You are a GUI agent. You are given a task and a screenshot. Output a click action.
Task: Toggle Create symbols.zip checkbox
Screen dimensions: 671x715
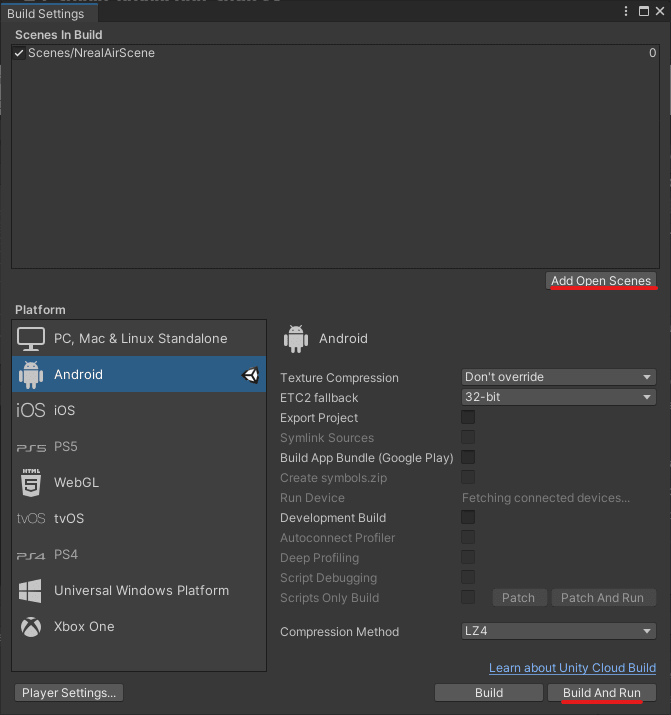(x=468, y=477)
